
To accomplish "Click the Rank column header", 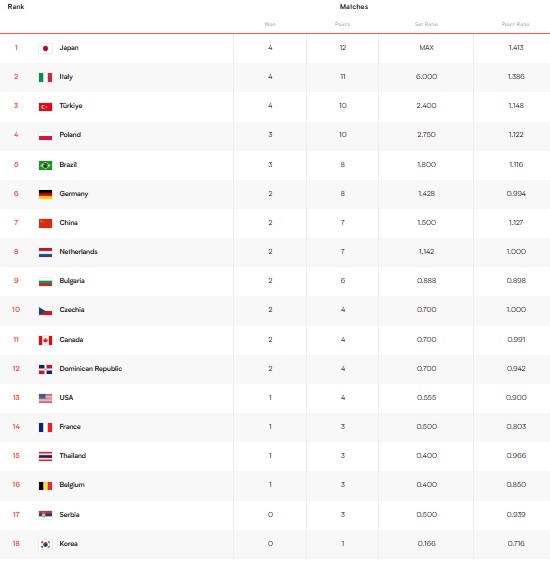I will (16, 6).
